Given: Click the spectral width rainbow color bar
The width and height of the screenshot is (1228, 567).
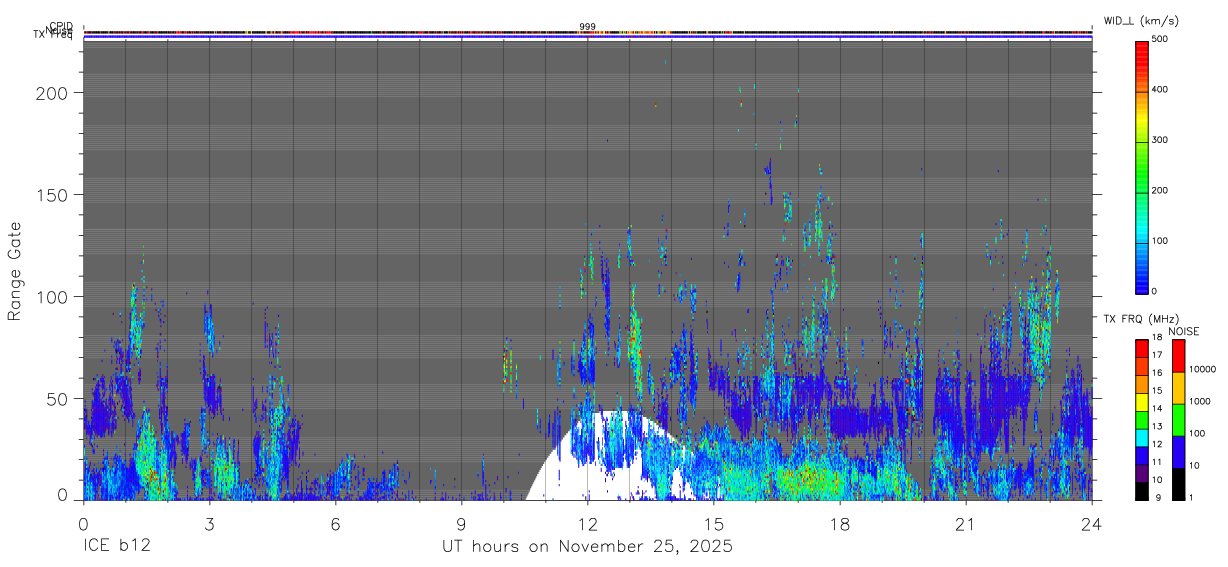Looking at the screenshot, I should pyautogui.click(x=1142, y=166).
